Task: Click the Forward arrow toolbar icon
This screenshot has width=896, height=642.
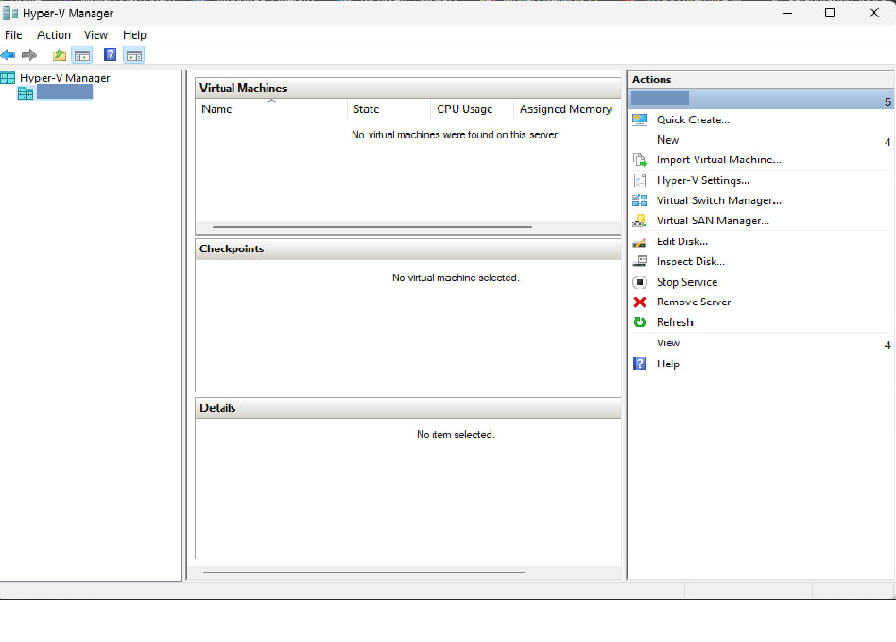Action: (29, 55)
